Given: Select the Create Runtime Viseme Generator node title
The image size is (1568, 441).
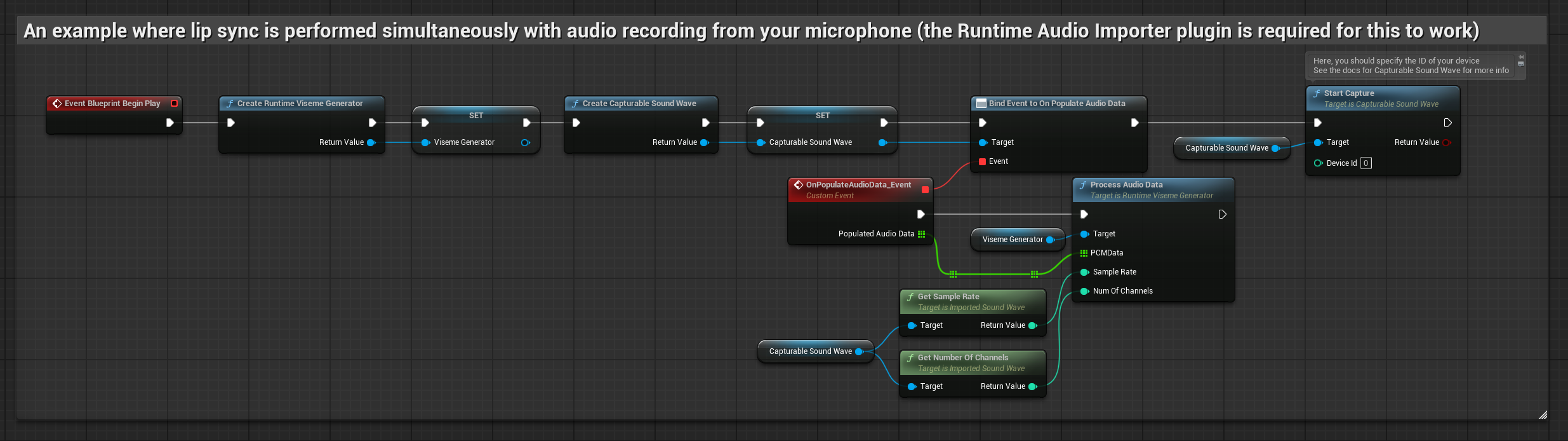Looking at the screenshot, I should 300,104.
